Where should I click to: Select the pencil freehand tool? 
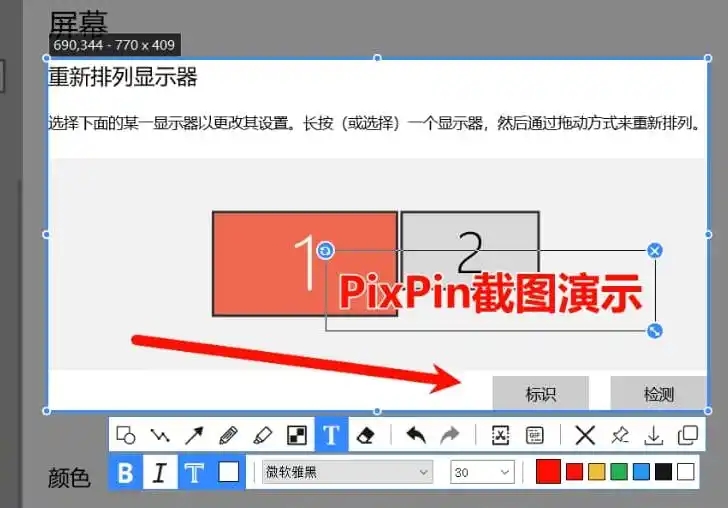pyautogui.click(x=228, y=435)
